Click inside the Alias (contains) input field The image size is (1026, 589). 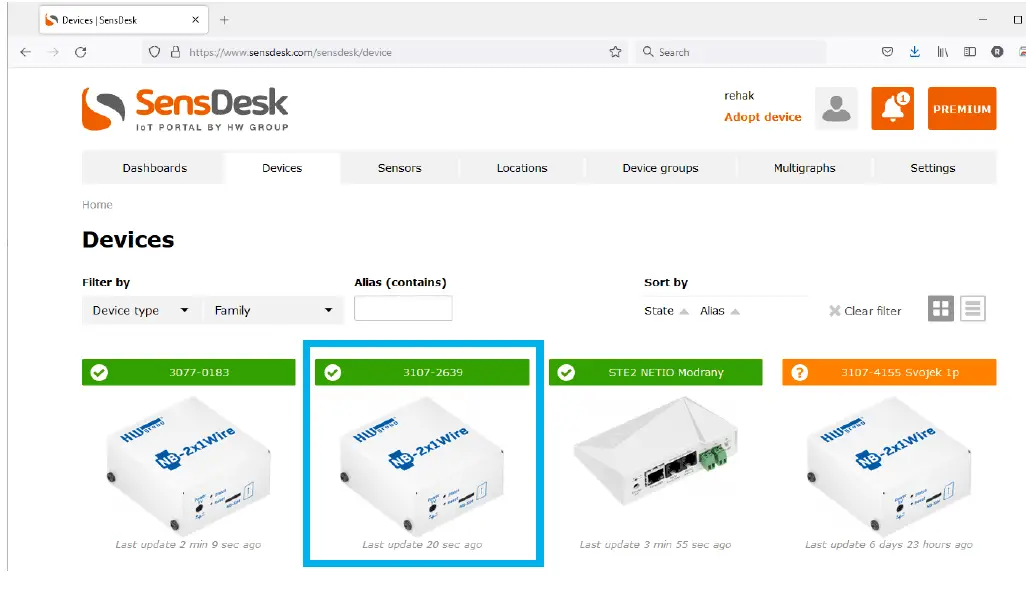403,308
